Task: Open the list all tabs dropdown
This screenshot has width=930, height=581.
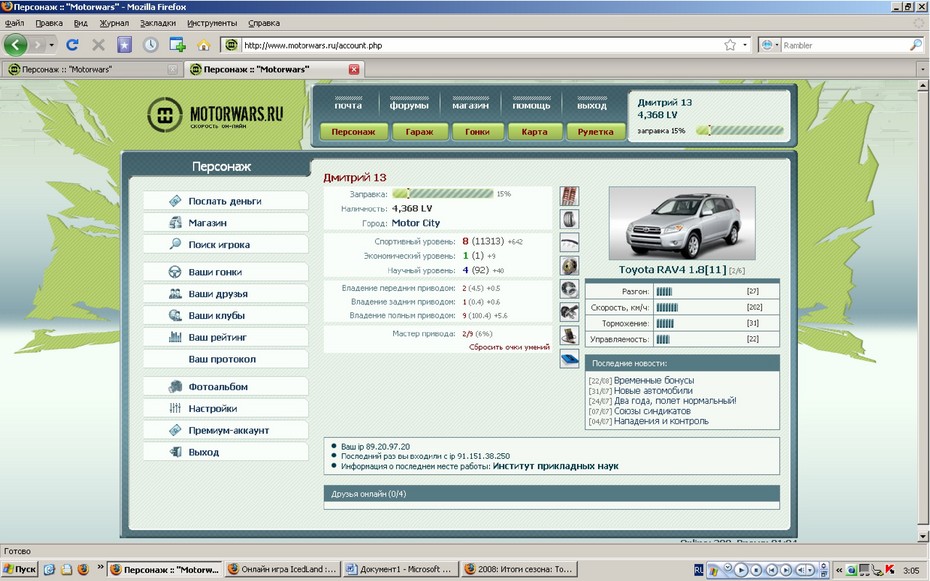Action: pos(922,69)
